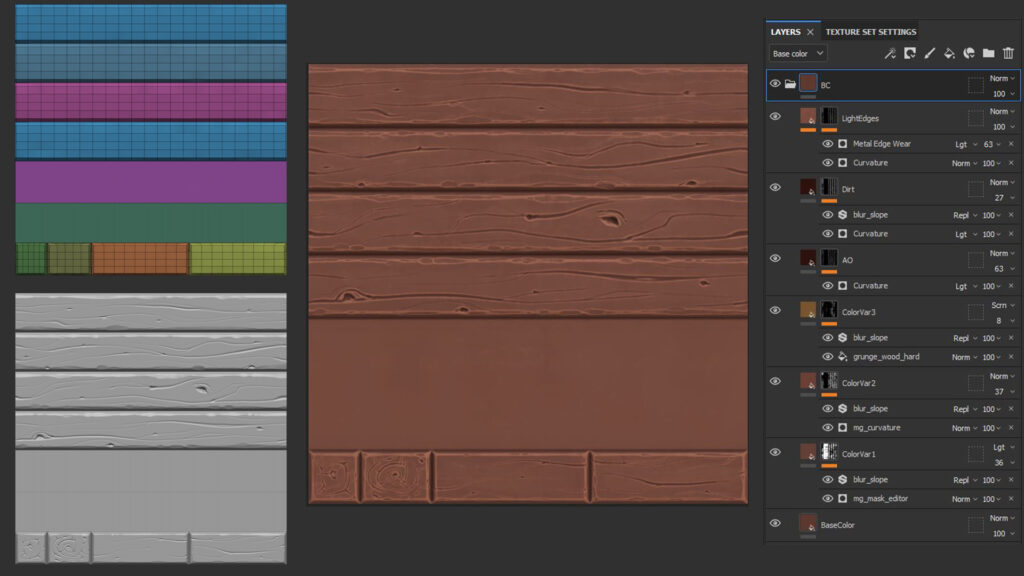Click the colored UV checker preview image

pyautogui.click(x=151, y=139)
